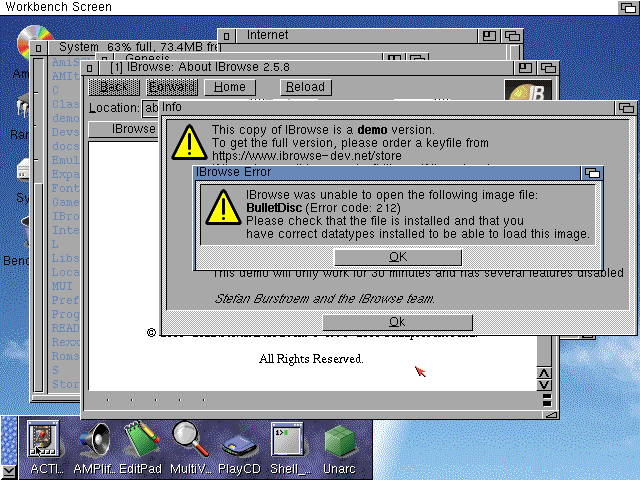Image resolution: width=640 pixels, height=480 pixels.
Task: Click the System window vertical scrollbar
Action: [38, 224]
